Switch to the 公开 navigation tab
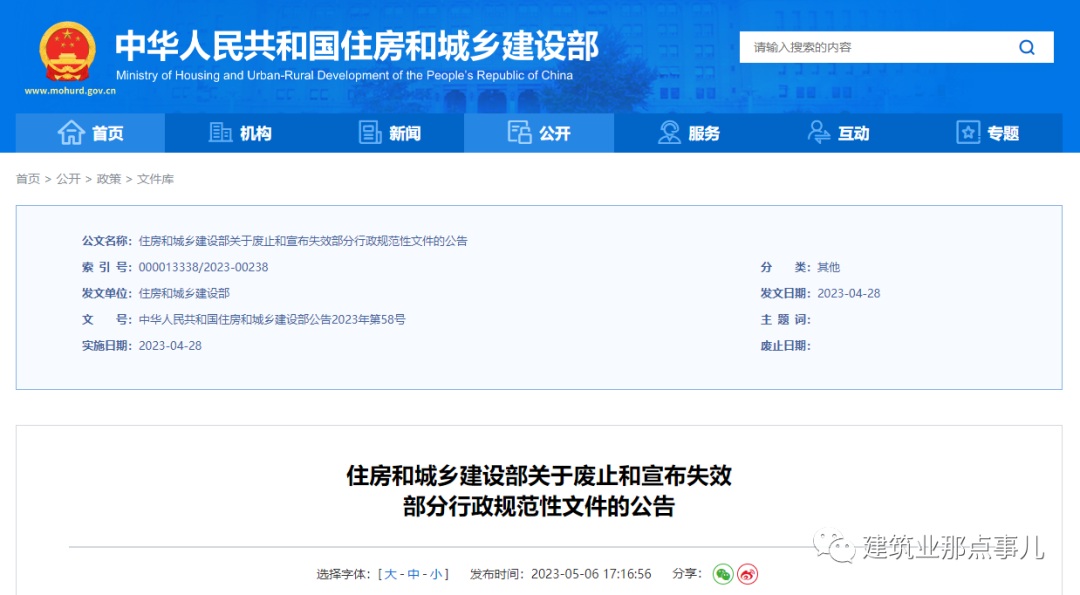Viewport: 1080px width, 595px height. (539, 132)
